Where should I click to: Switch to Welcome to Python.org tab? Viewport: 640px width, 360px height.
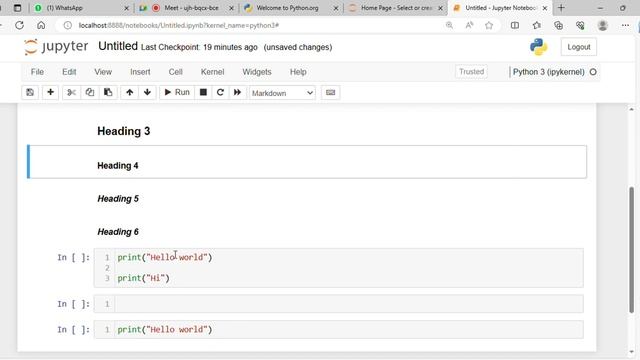click(x=291, y=8)
